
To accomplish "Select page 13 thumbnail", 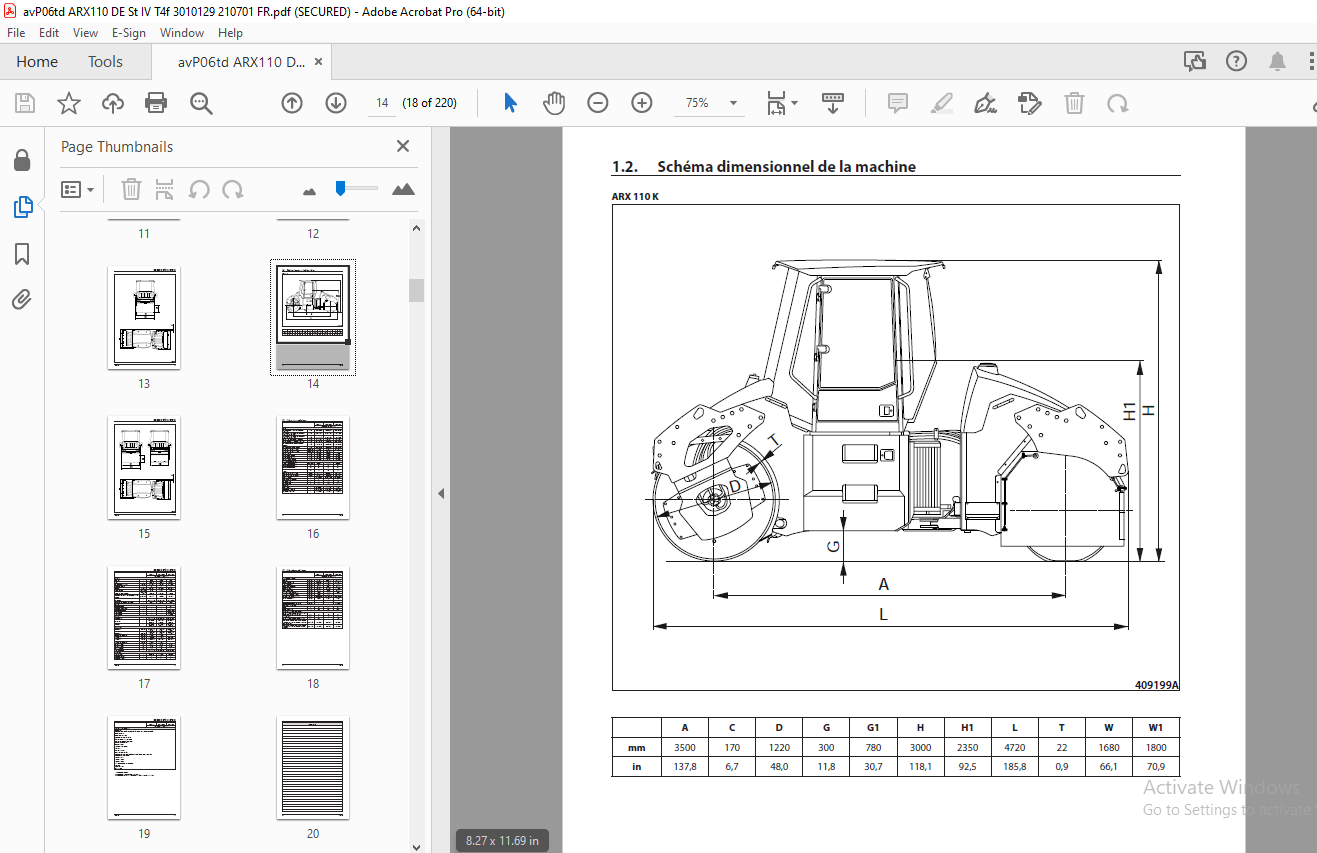I will point(144,318).
